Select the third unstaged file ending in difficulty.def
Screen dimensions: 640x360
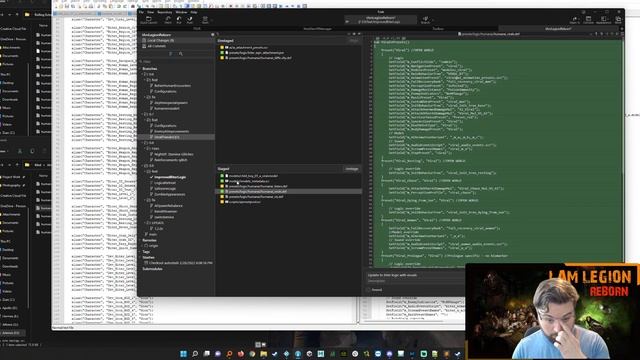click(289, 58)
